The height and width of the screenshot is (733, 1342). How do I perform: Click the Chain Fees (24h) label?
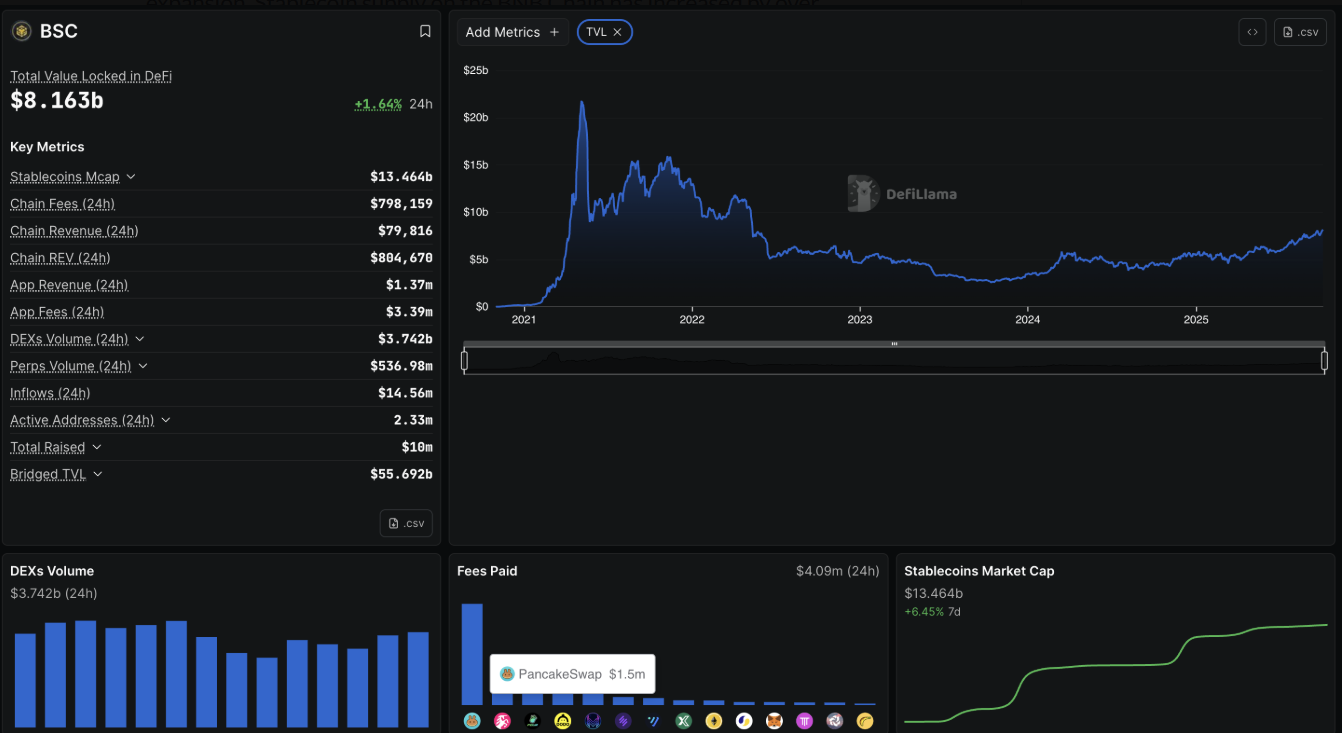[62, 204]
